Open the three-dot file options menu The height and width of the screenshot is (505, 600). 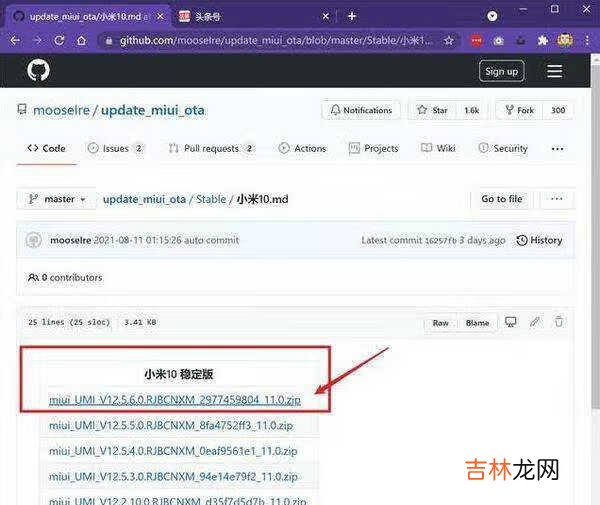point(557,199)
